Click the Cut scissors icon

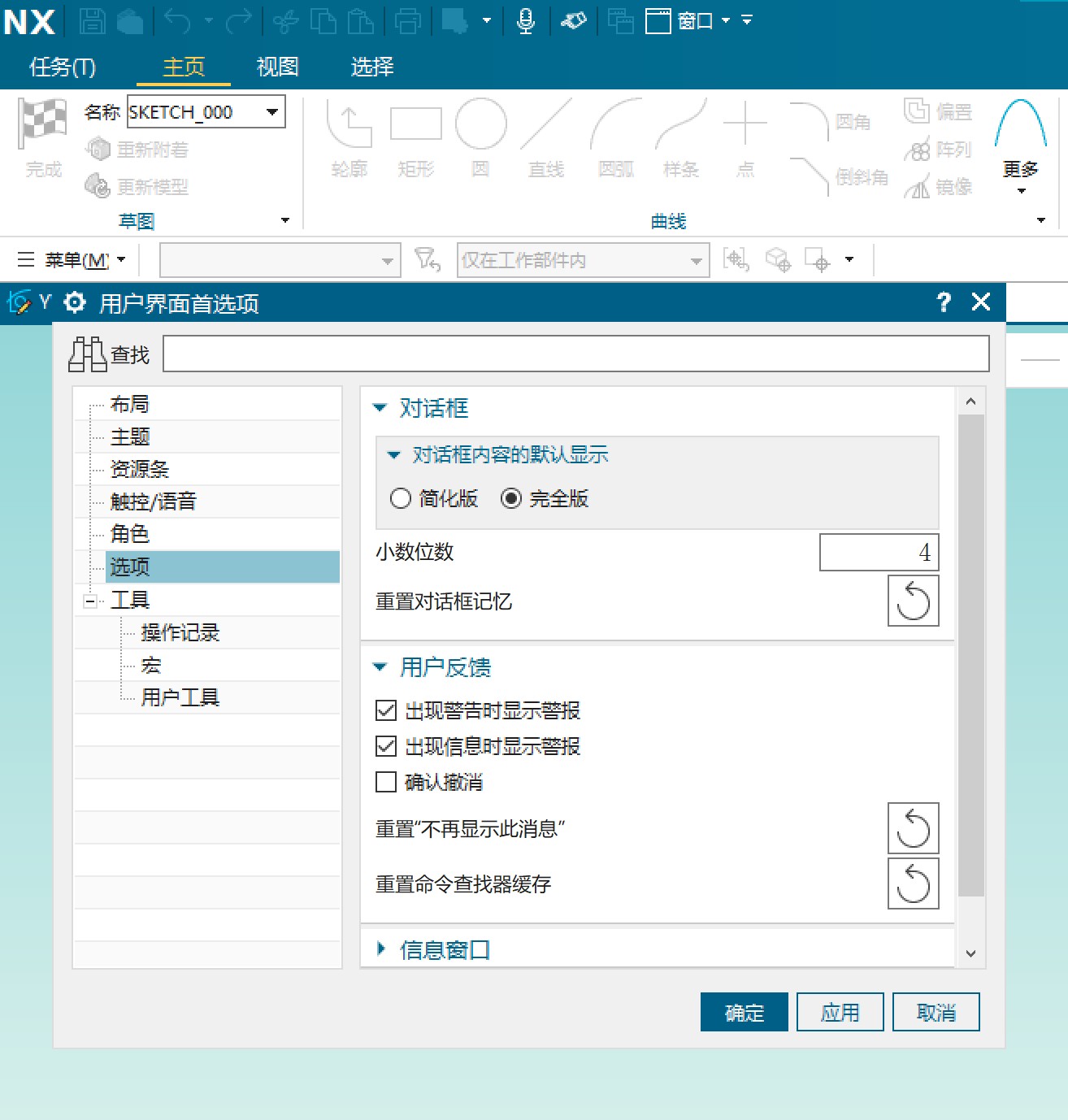(x=285, y=21)
